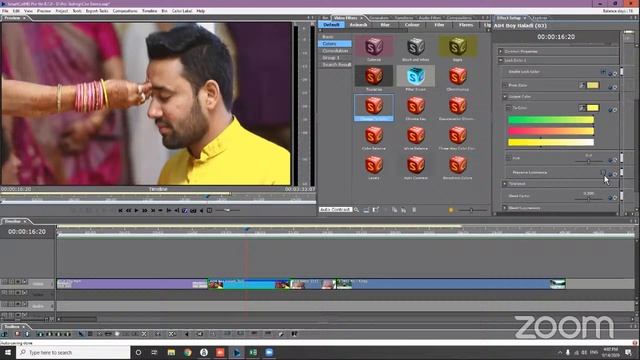Screen dimensions: 640x360
Task: Select the cyan clip on the timeline
Action: [x=249, y=284]
